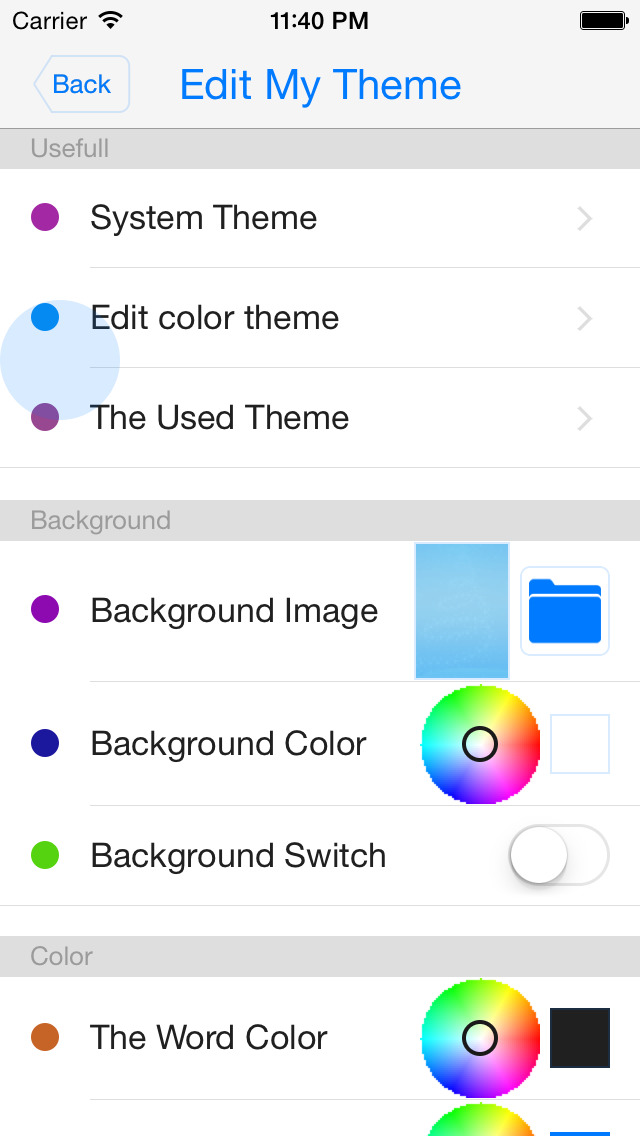Select the Edit color theme row label
The height and width of the screenshot is (1136, 640).
coord(215,318)
